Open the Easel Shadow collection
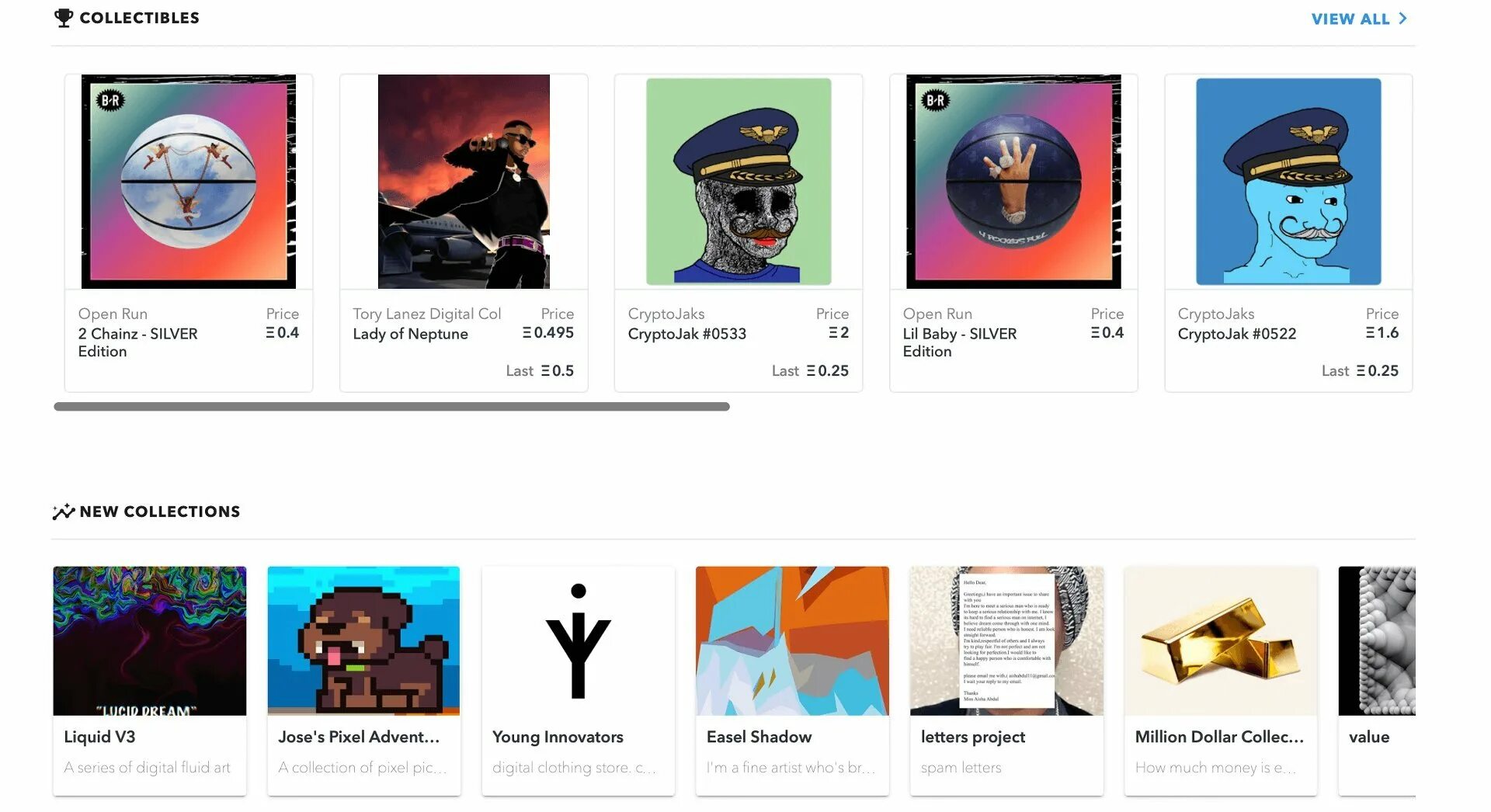 792,681
